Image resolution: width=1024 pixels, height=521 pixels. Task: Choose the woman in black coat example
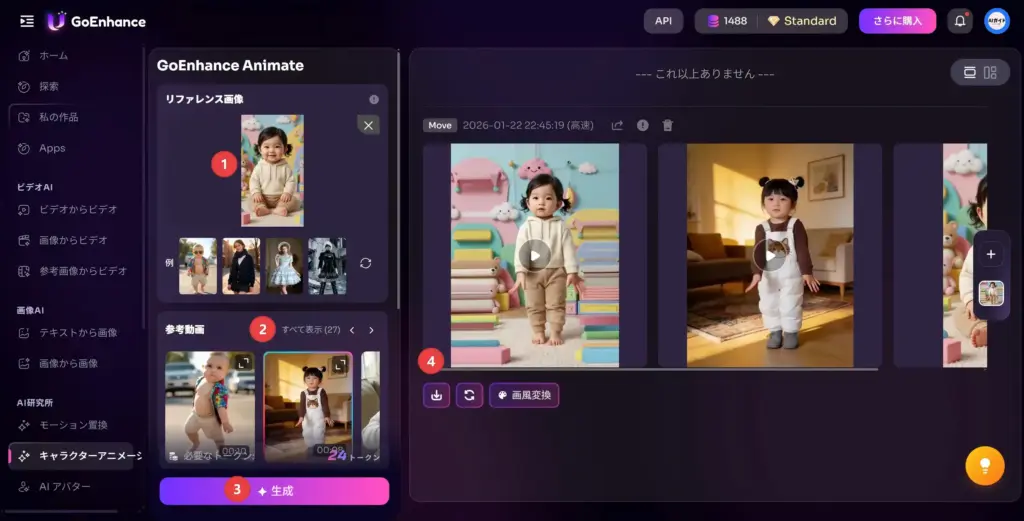point(241,266)
